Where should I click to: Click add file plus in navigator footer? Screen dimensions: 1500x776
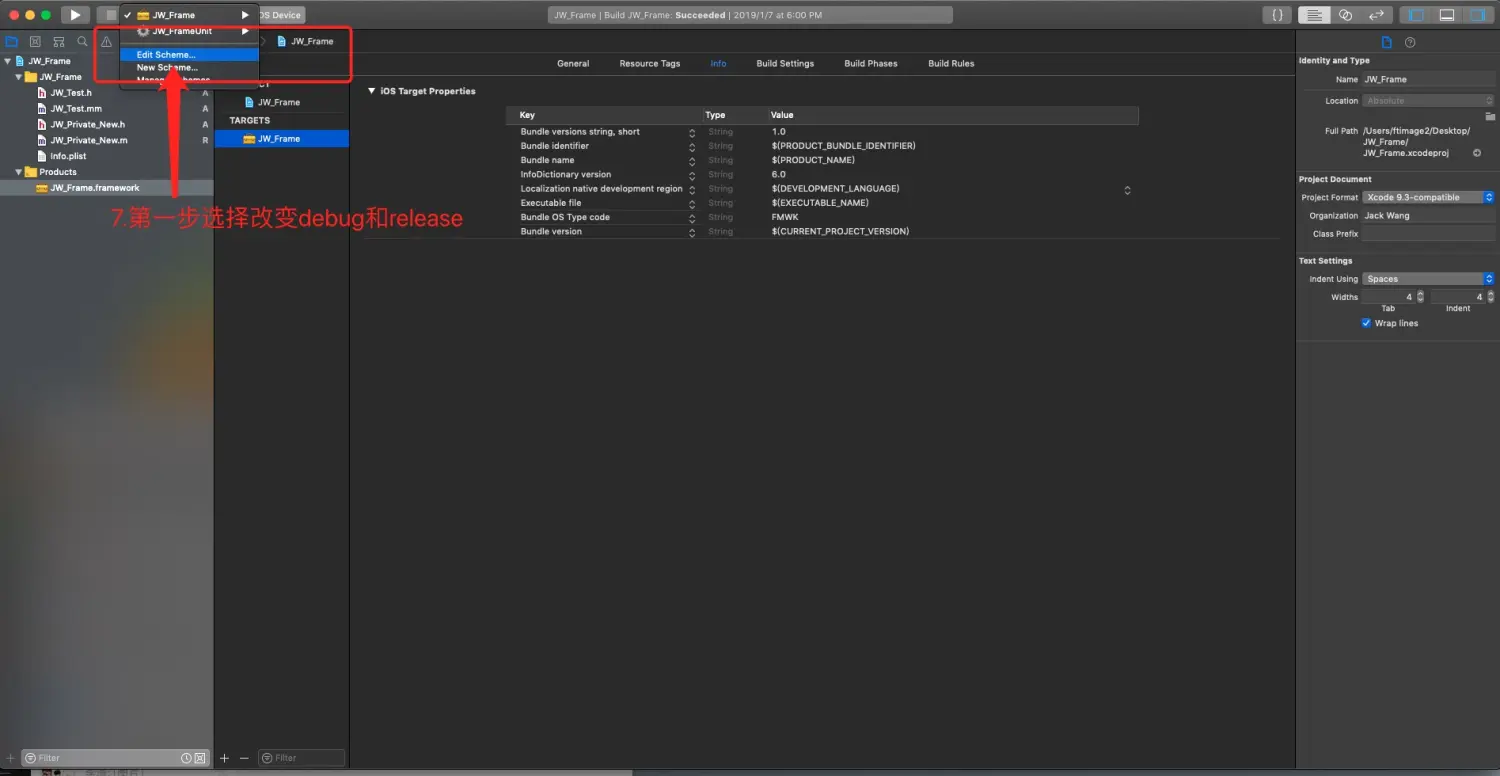click(10, 758)
